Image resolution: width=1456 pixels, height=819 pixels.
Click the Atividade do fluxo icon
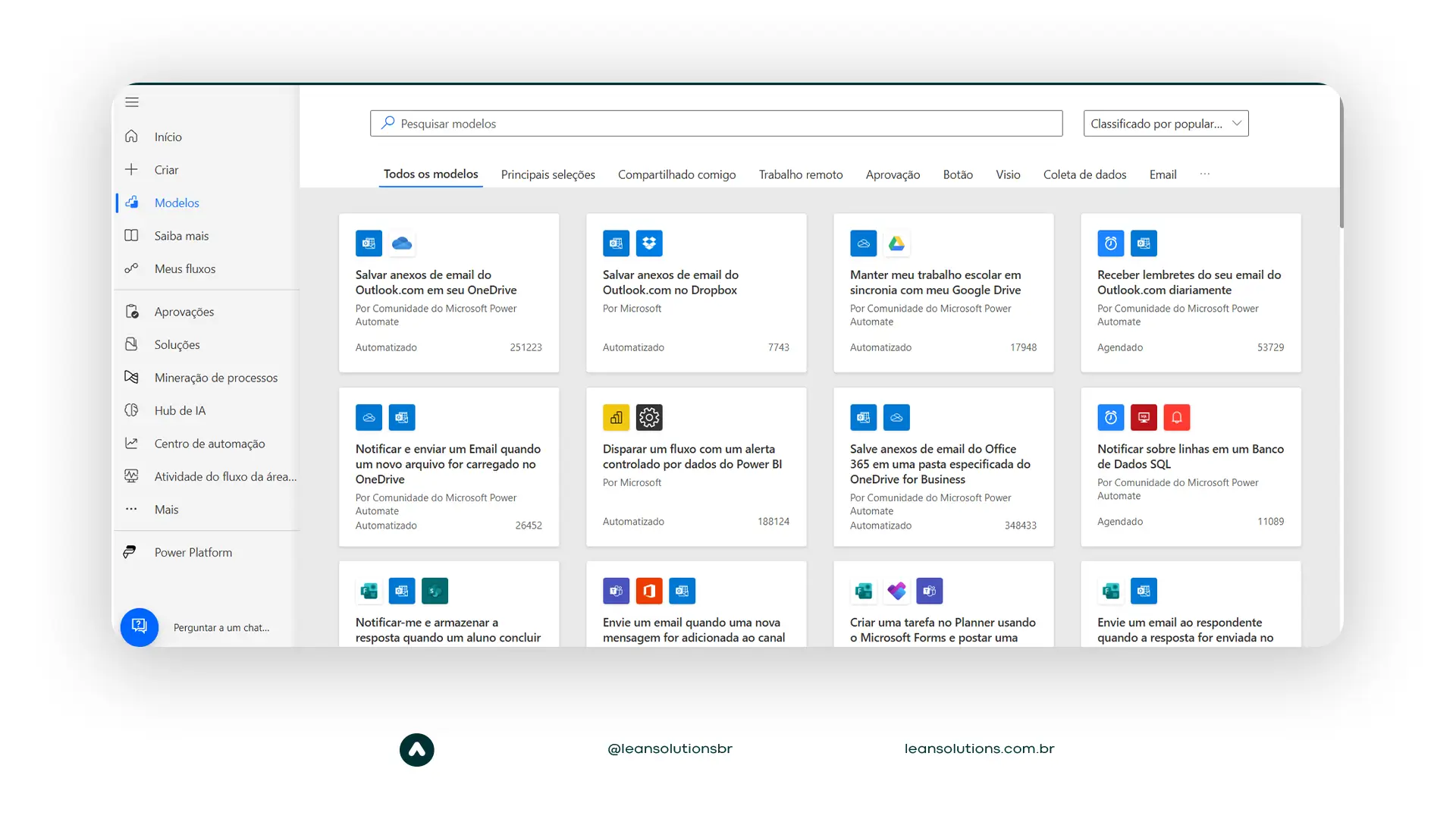pyautogui.click(x=131, y=476)
